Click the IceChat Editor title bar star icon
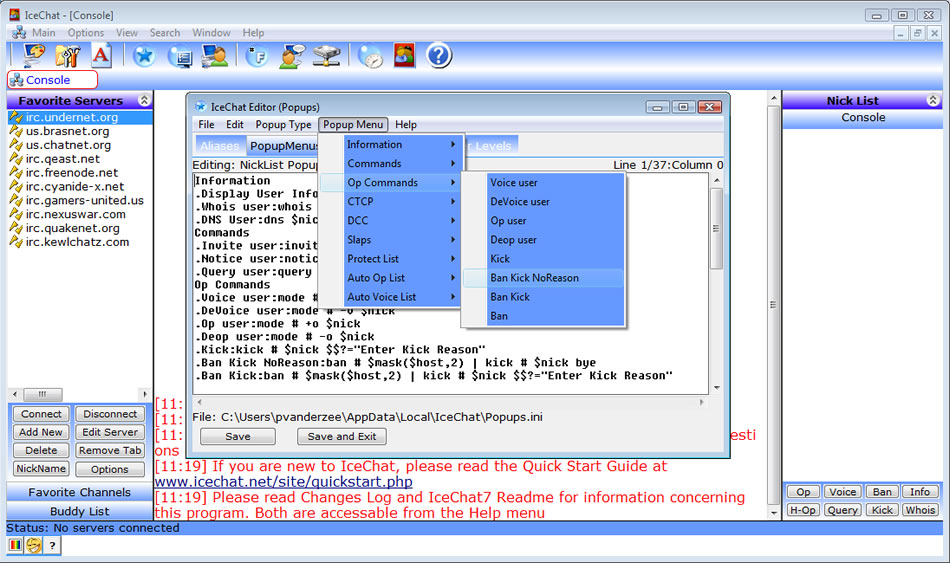This screenshot has height=564, width=950. (x=200, y=107)
